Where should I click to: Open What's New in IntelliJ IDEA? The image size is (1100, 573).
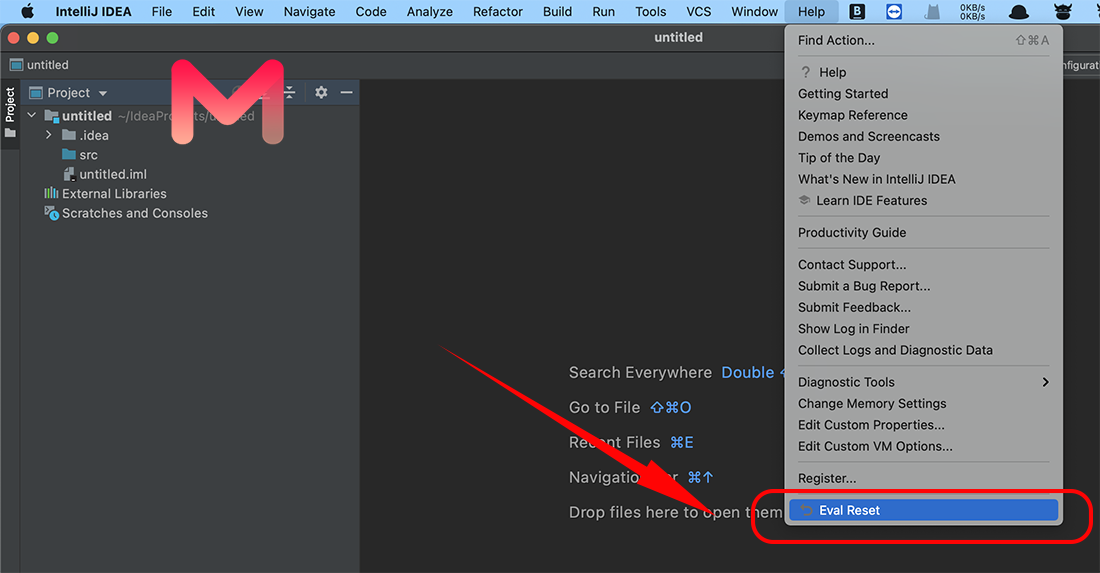coord(923,179)
